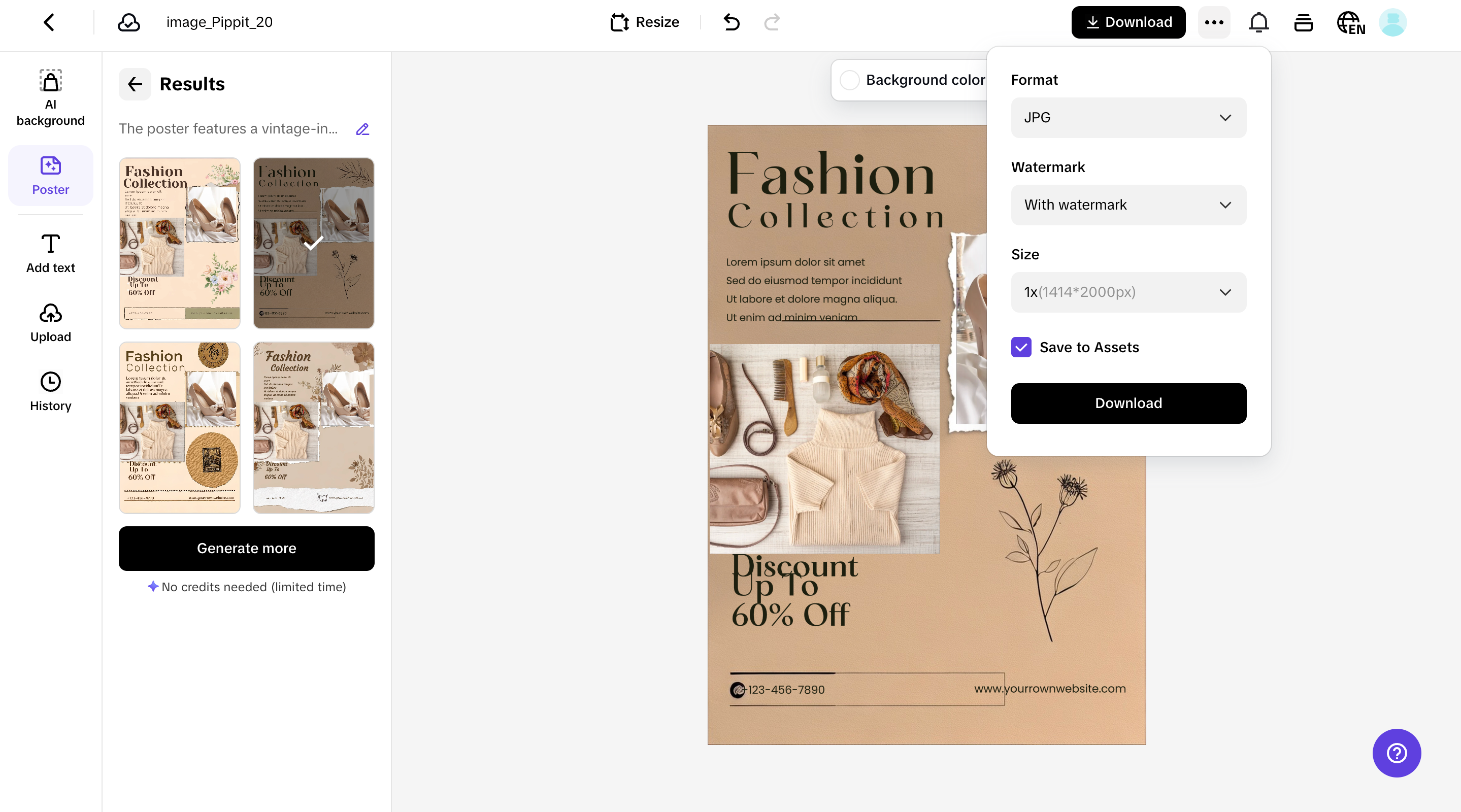Image resolution: width=1461 pixels, height=812 pixels.
Task: Click the Generate more button
Action: point(246,548)
